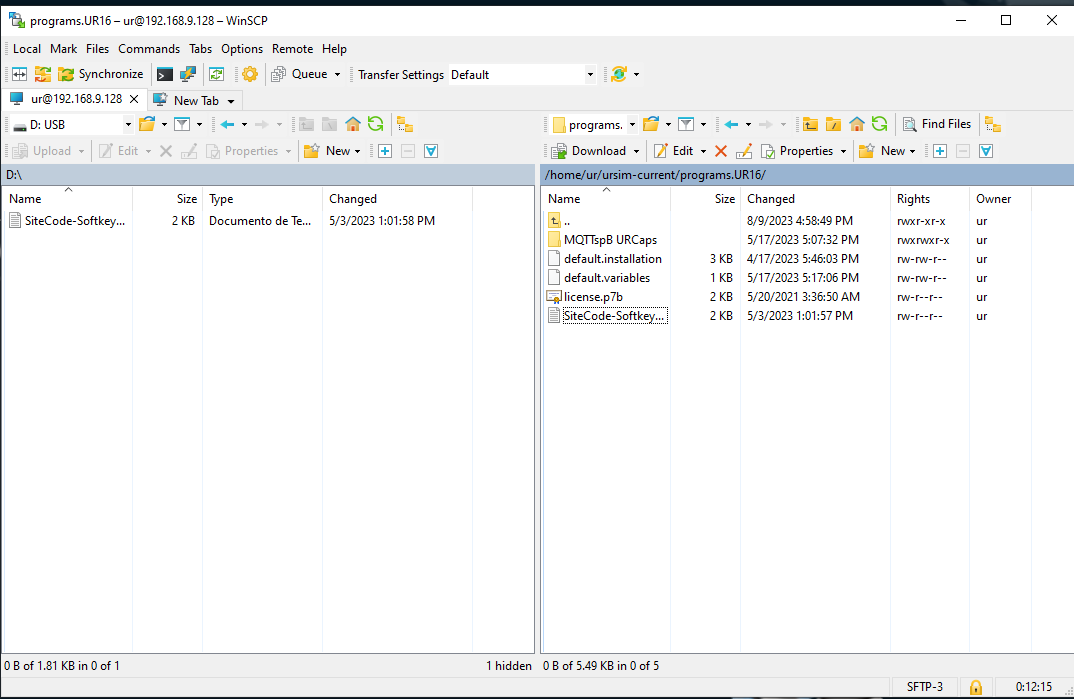Screen dimensions: 1074x699
Task: Open the terminal console icon
Action: pyautogui.click(x=164, y=74)
